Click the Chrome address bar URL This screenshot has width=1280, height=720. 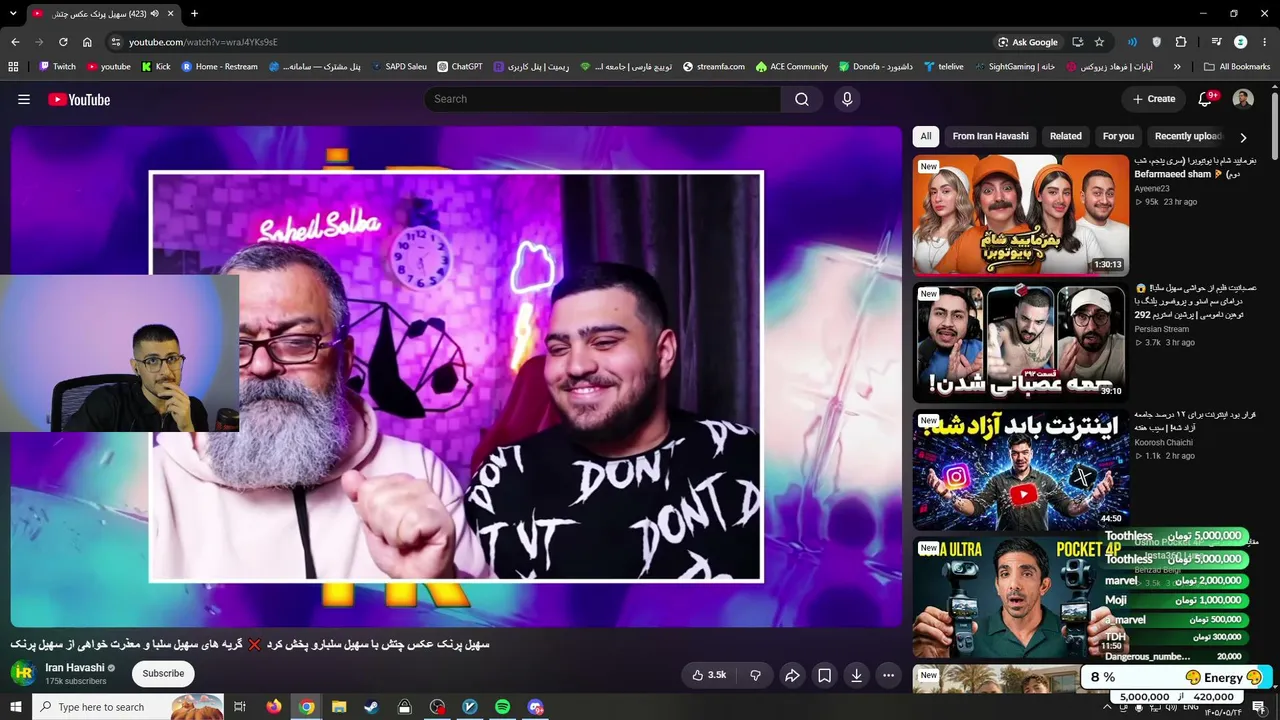[203, 42]
